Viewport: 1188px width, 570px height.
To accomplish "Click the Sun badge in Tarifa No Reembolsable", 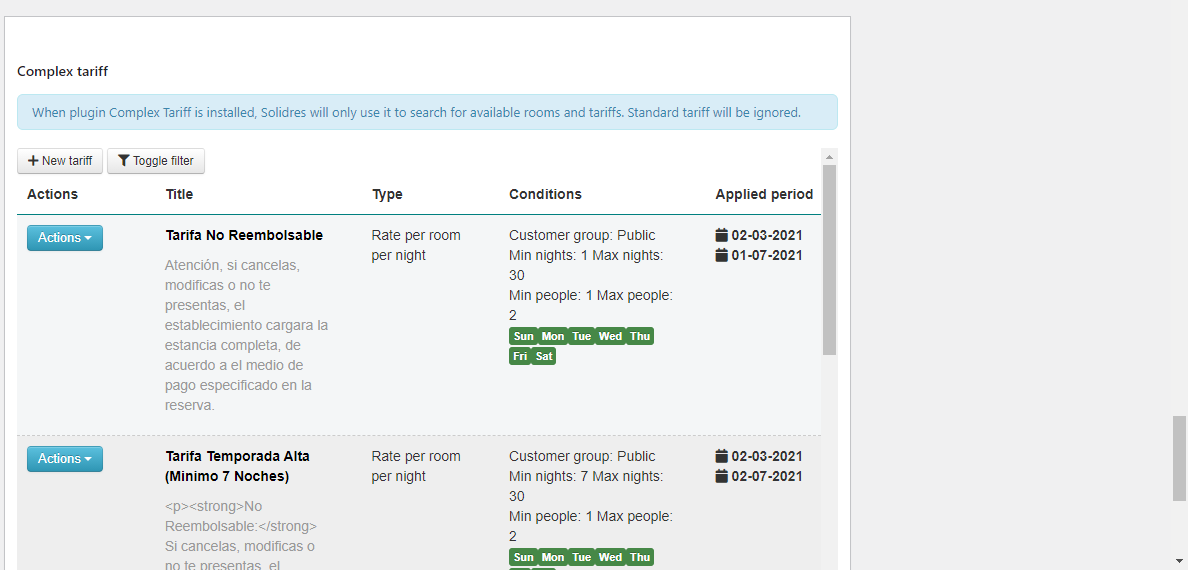I will pos(523,336).
